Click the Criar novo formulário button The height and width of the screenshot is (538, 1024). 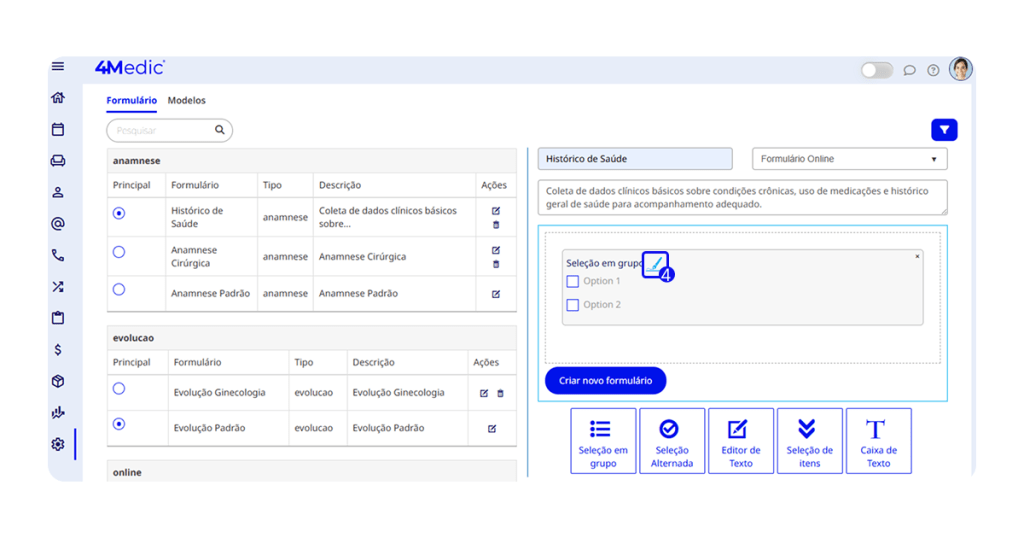point(605,381)
